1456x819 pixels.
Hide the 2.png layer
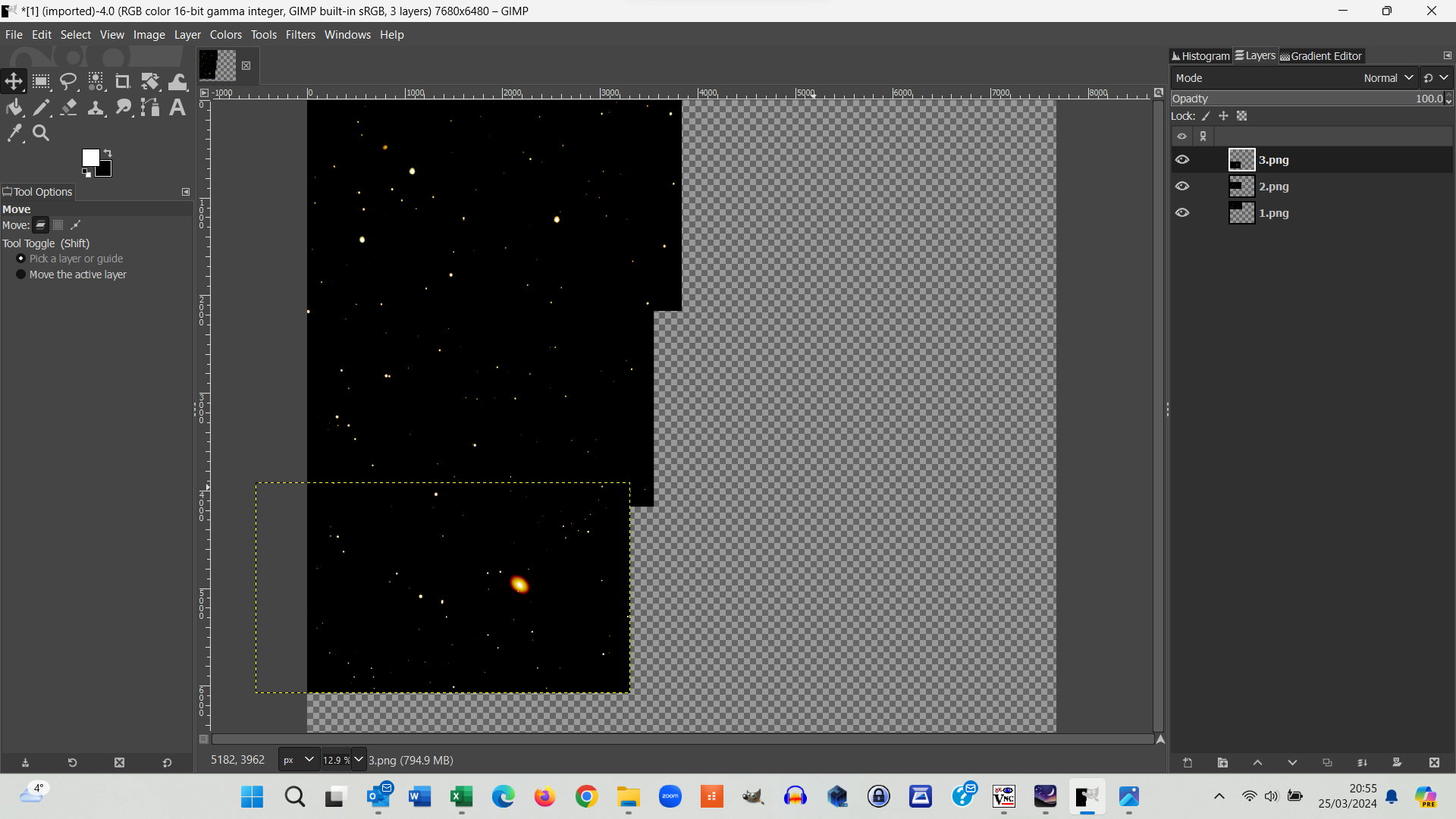pyautogui.click(x=1182, y=187)
